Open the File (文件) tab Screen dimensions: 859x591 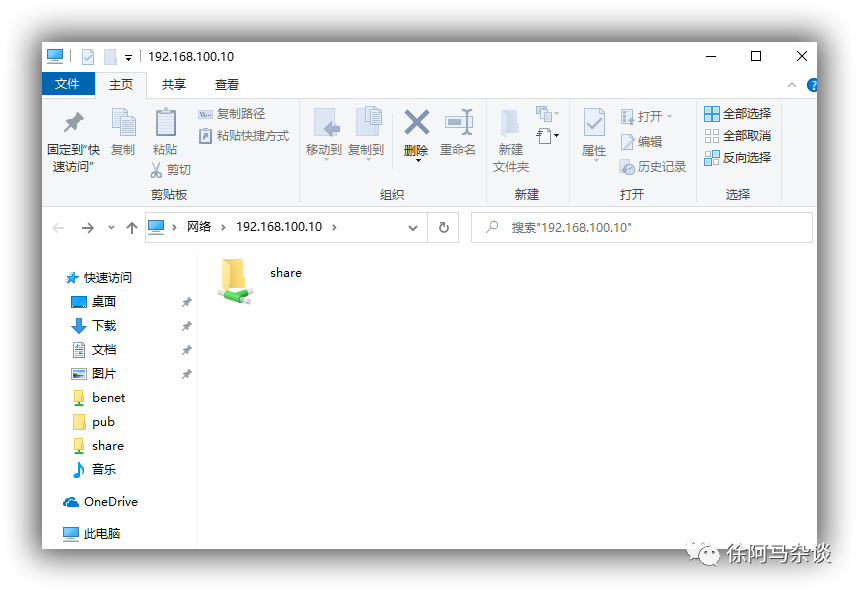click(68, 84)
